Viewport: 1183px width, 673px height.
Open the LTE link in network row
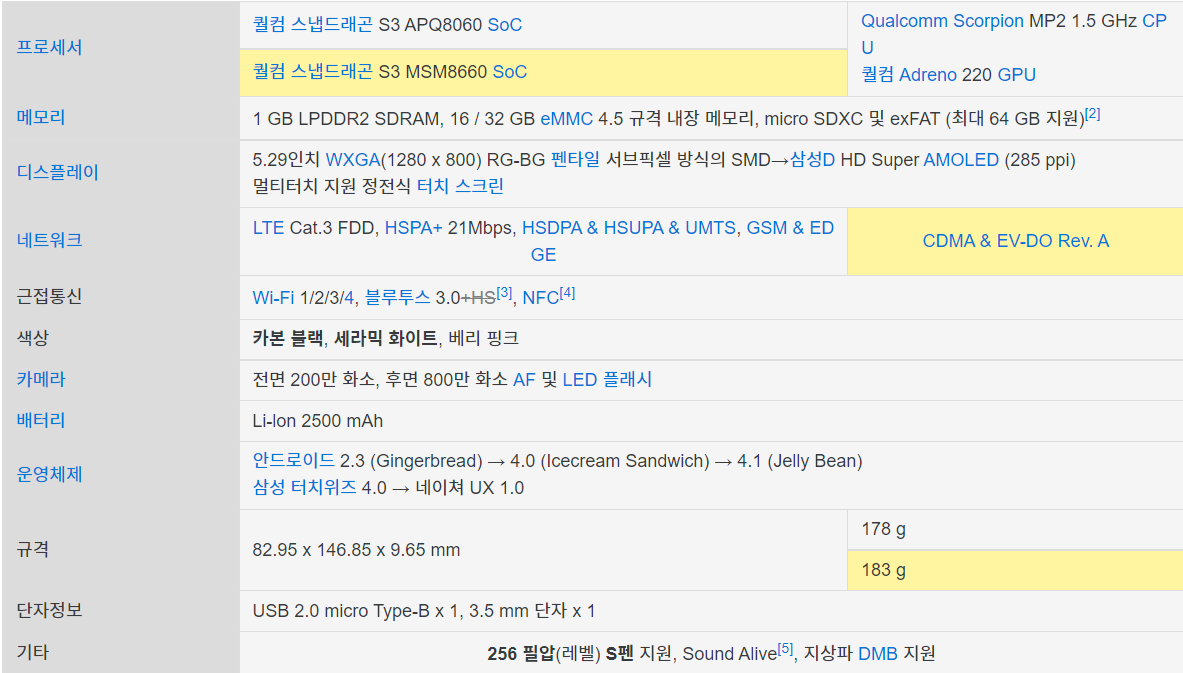coord(269,228)
